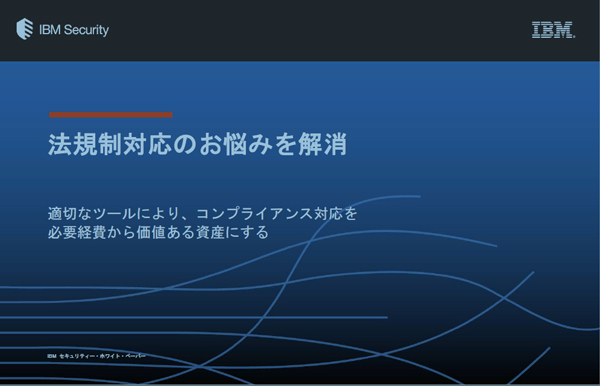Select the subtitle line starting with 適切なツール
600x386 pixels.
pyautogui.click(x=202, y=213)
